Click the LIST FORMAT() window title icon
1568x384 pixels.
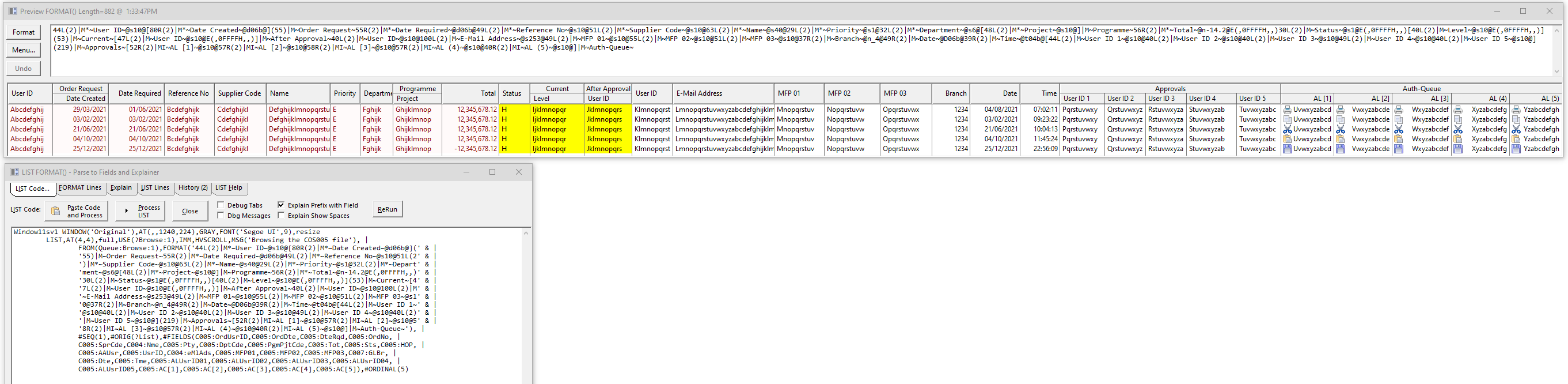coord(14,172)
